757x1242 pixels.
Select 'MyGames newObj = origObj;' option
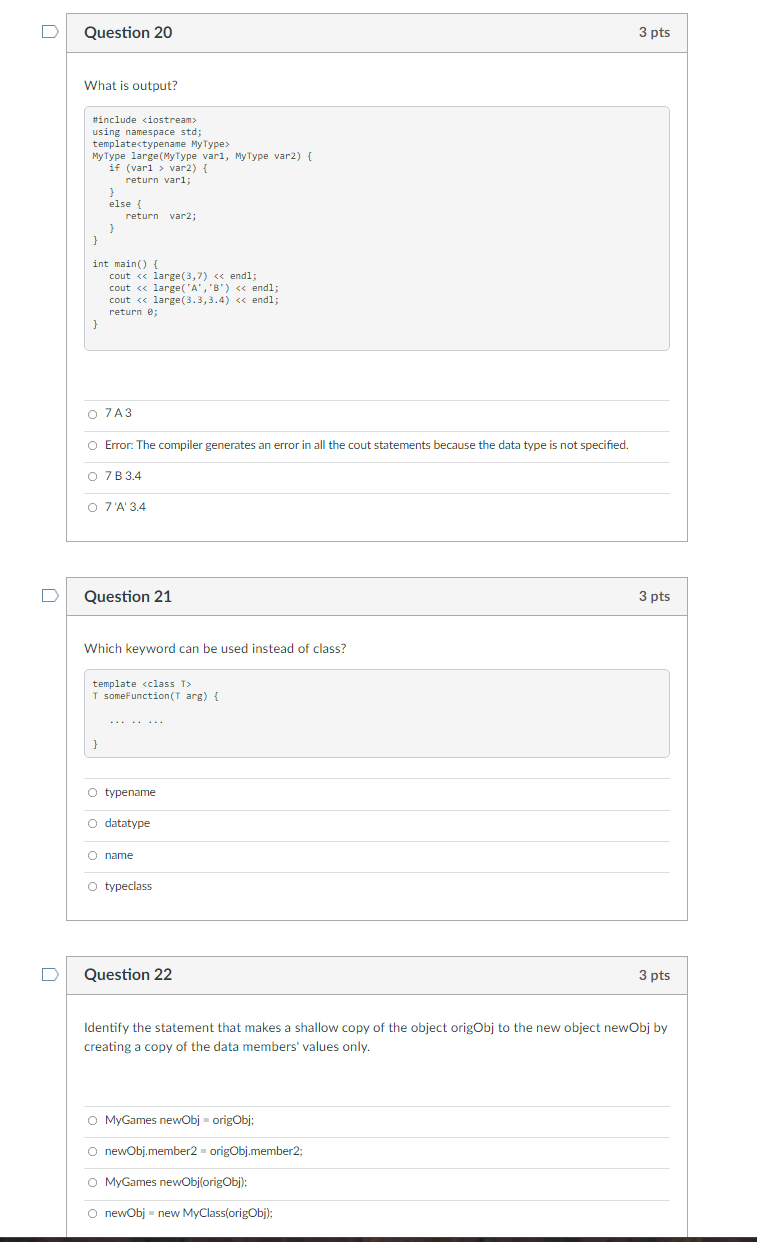pos(92,1119)
